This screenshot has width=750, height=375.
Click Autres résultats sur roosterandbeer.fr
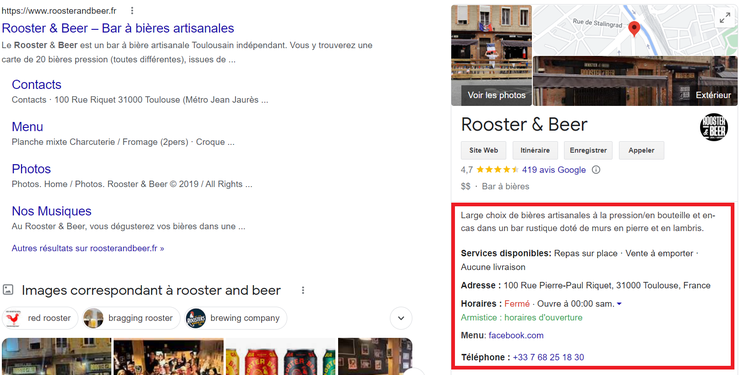(x=88, y=249)
